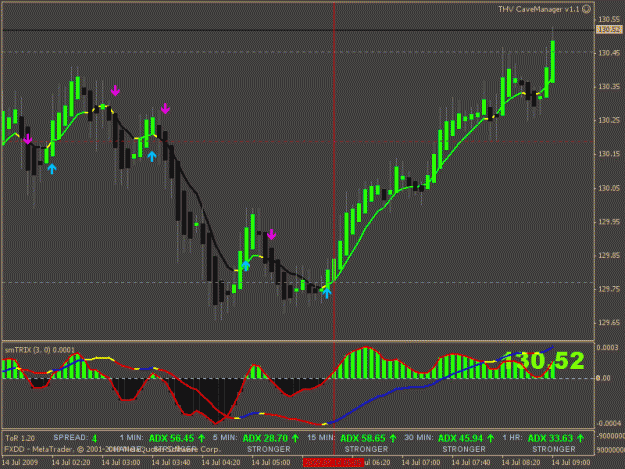The height and width of the screenshot is (469, 625).
Task: Click the 130.35 price axis label
Action: click(x=609, y=86)
